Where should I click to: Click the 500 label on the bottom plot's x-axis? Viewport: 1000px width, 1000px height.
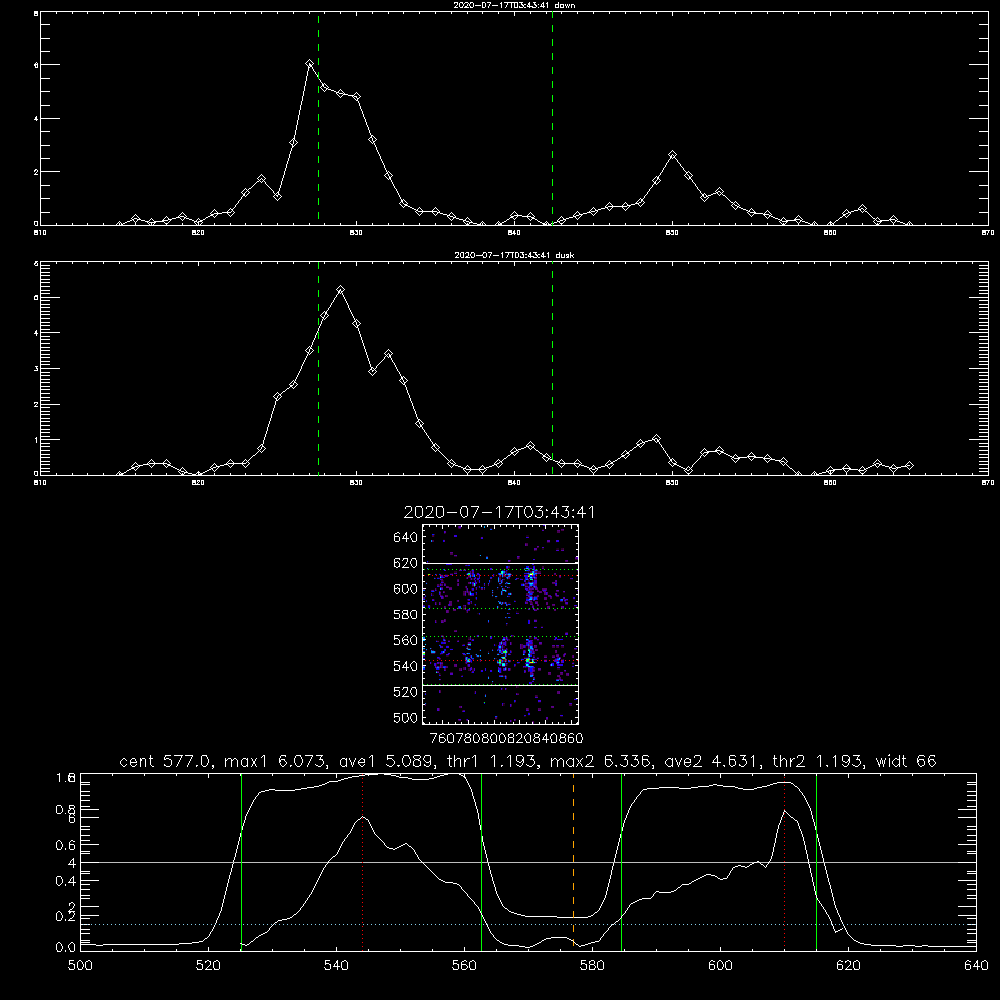[80, 966]
